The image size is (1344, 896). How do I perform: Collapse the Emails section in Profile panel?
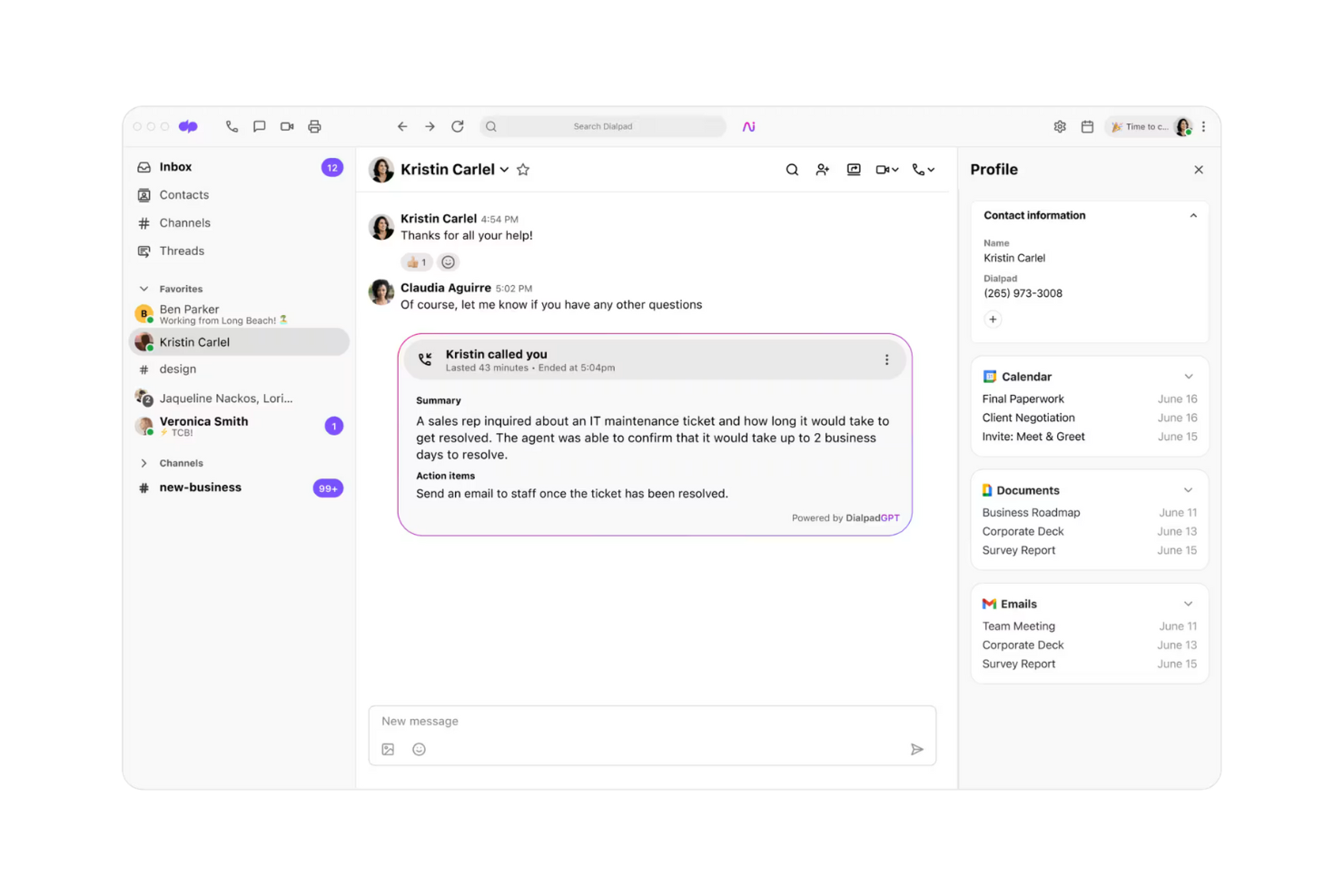point(1188,603)
